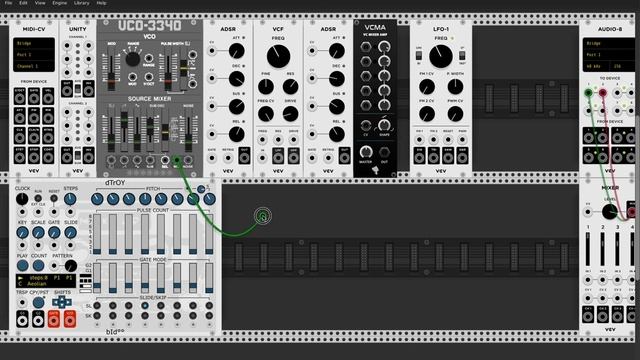
Task: Open the Edit menu
Action: pyautogui.click(x=23, y=3)
